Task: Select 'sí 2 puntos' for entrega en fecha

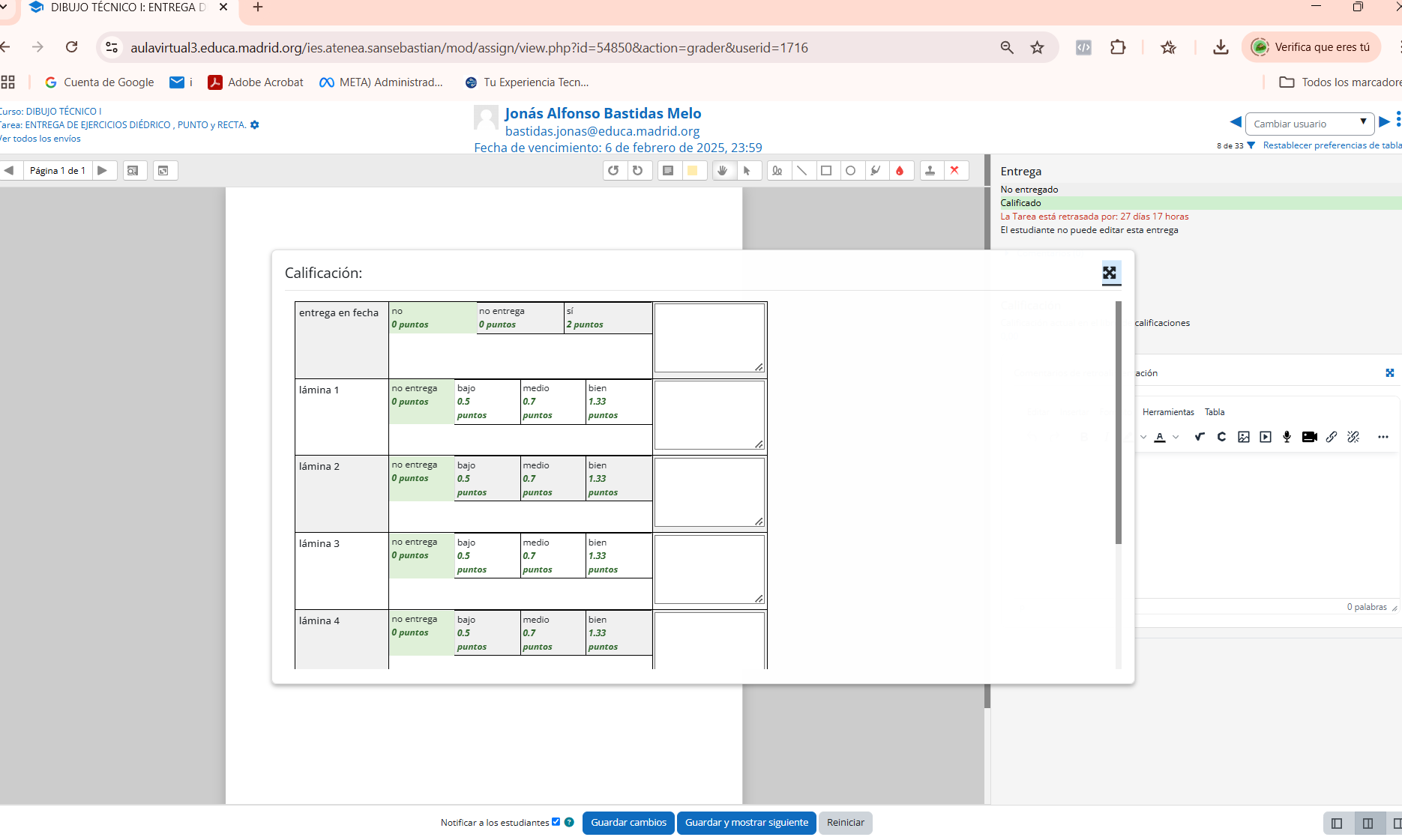Action: tap(607, 318)
